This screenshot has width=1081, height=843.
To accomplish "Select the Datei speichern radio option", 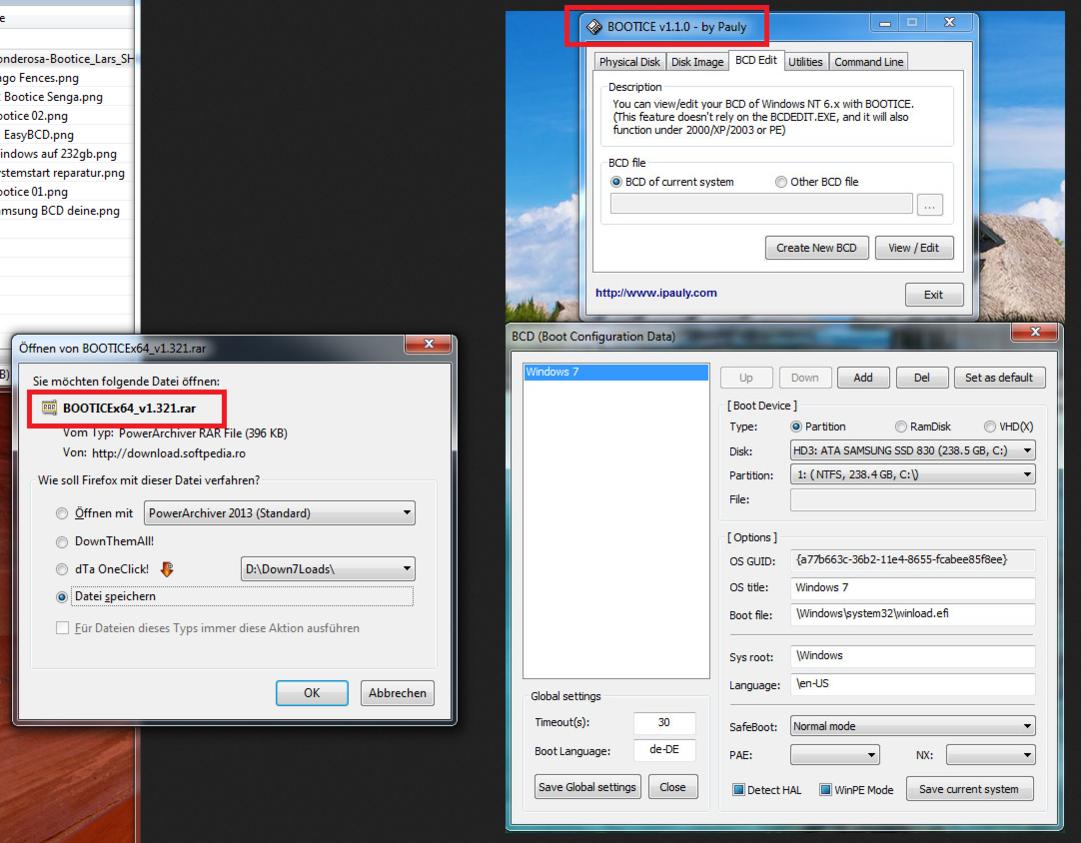I will tap(62, 597).
